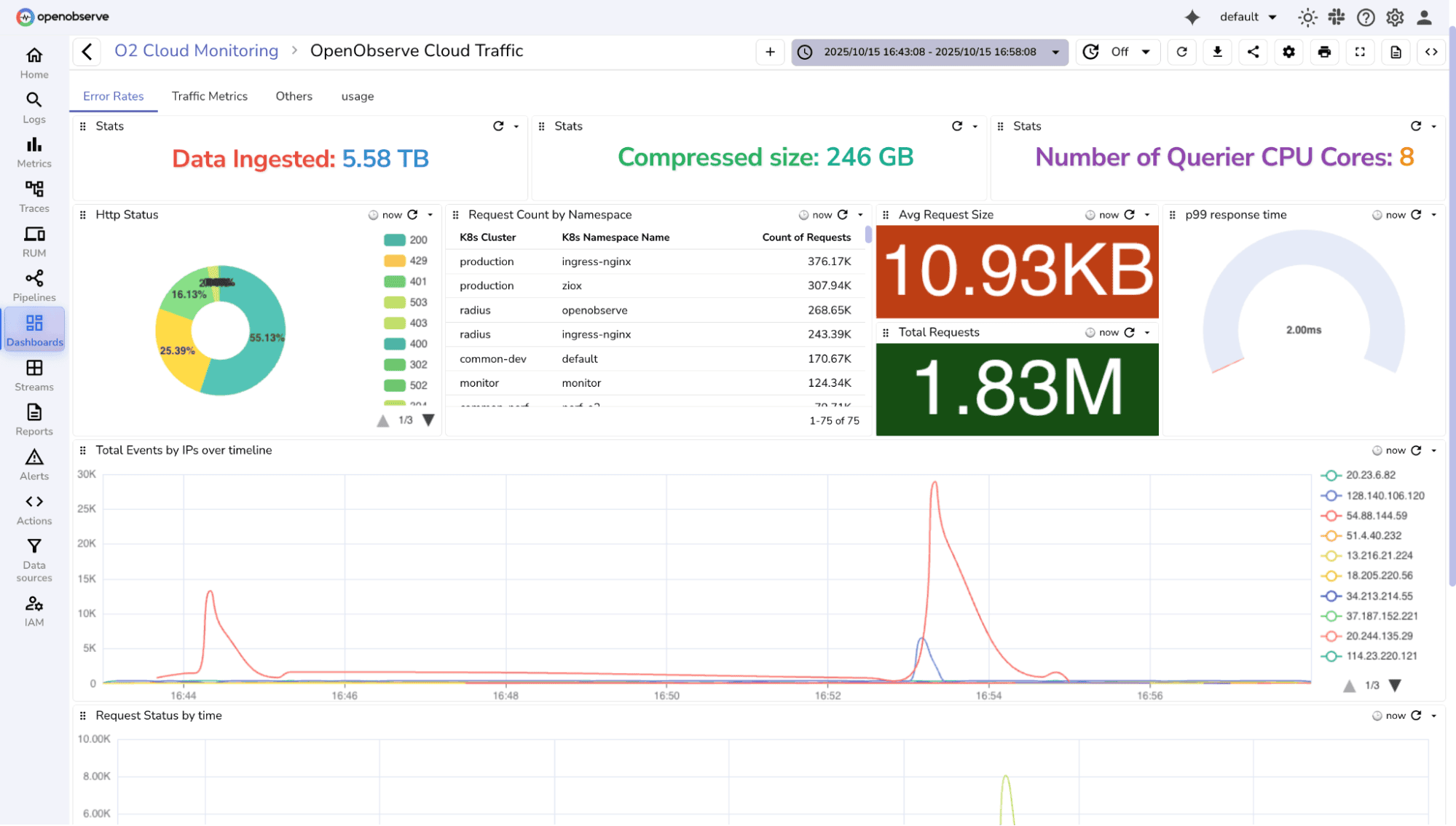Select the Alerts sidebar icon
1456x826 pixels.
34,463
